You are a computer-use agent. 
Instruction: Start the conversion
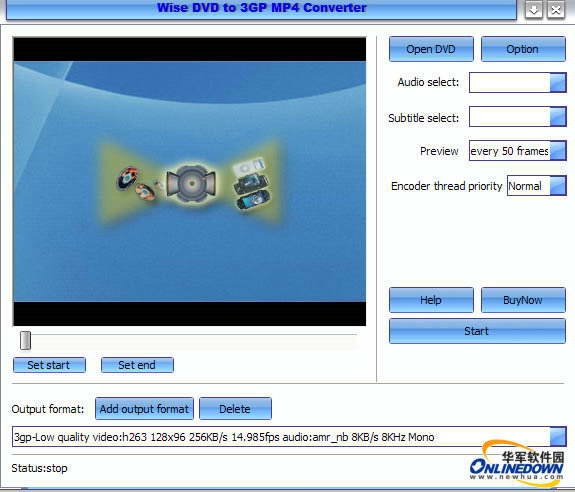click(x=477, y=331)
